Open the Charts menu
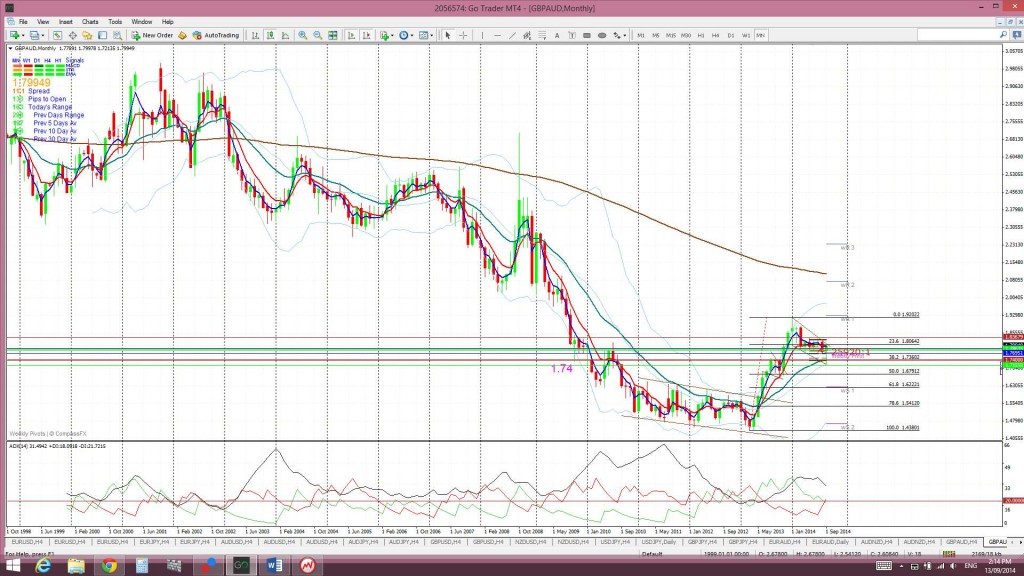The width and height of the screenshot is (1024, 576). point(90,22)
